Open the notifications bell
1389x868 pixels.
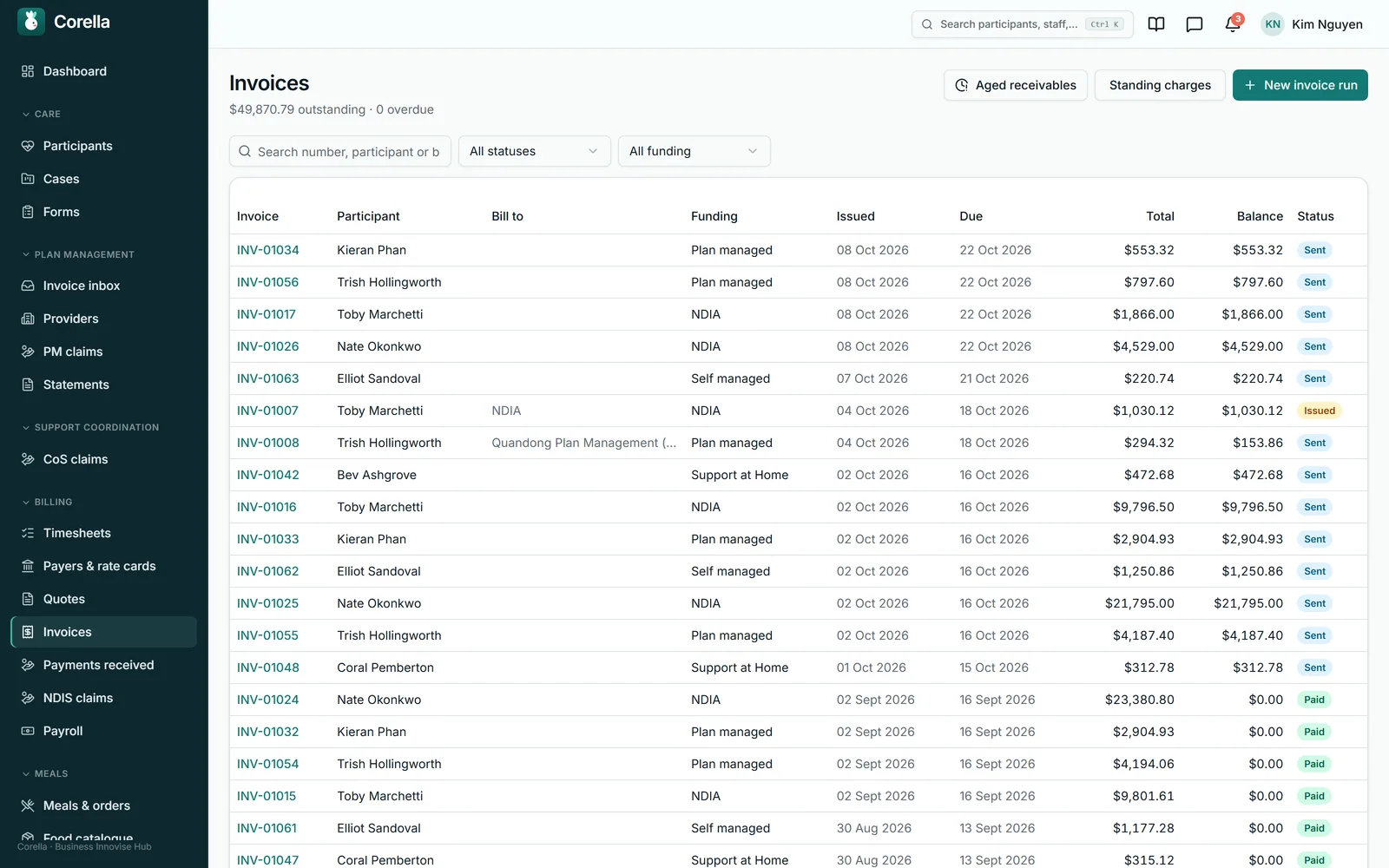[1233, 24]
